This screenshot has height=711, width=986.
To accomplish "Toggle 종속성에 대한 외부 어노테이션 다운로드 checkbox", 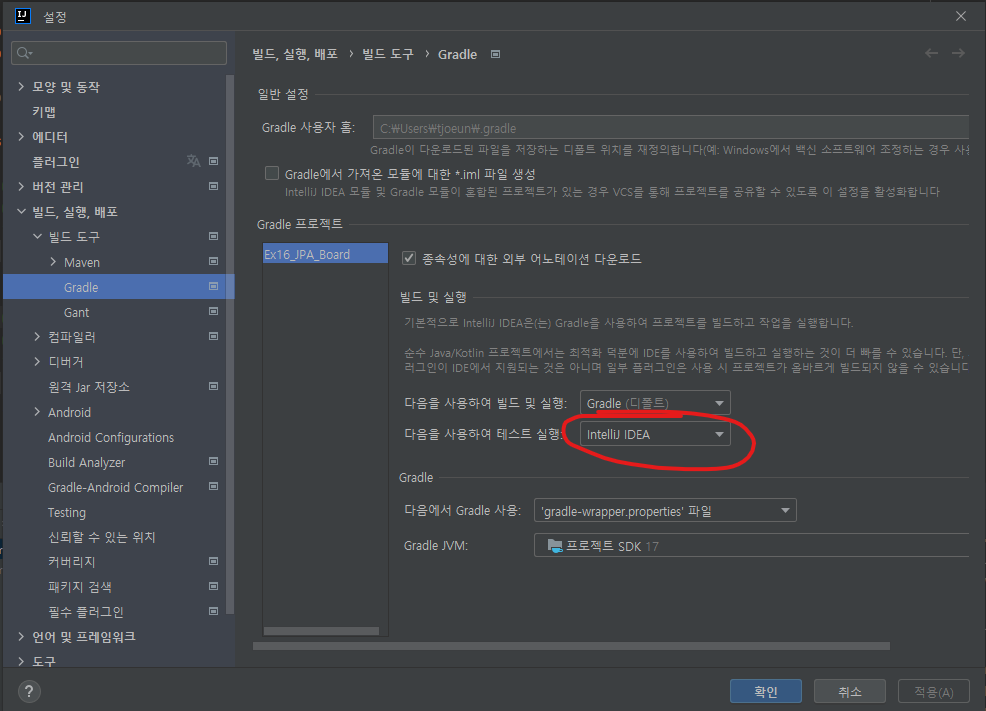I will 409,258.
